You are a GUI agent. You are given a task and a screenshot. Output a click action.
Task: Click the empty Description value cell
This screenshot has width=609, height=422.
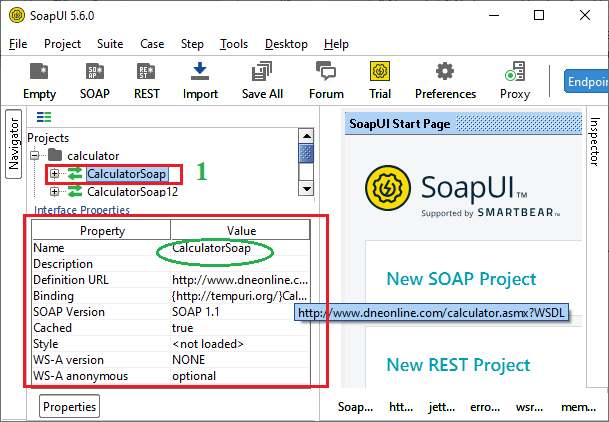pyautogui.click(x=240, y=264)
